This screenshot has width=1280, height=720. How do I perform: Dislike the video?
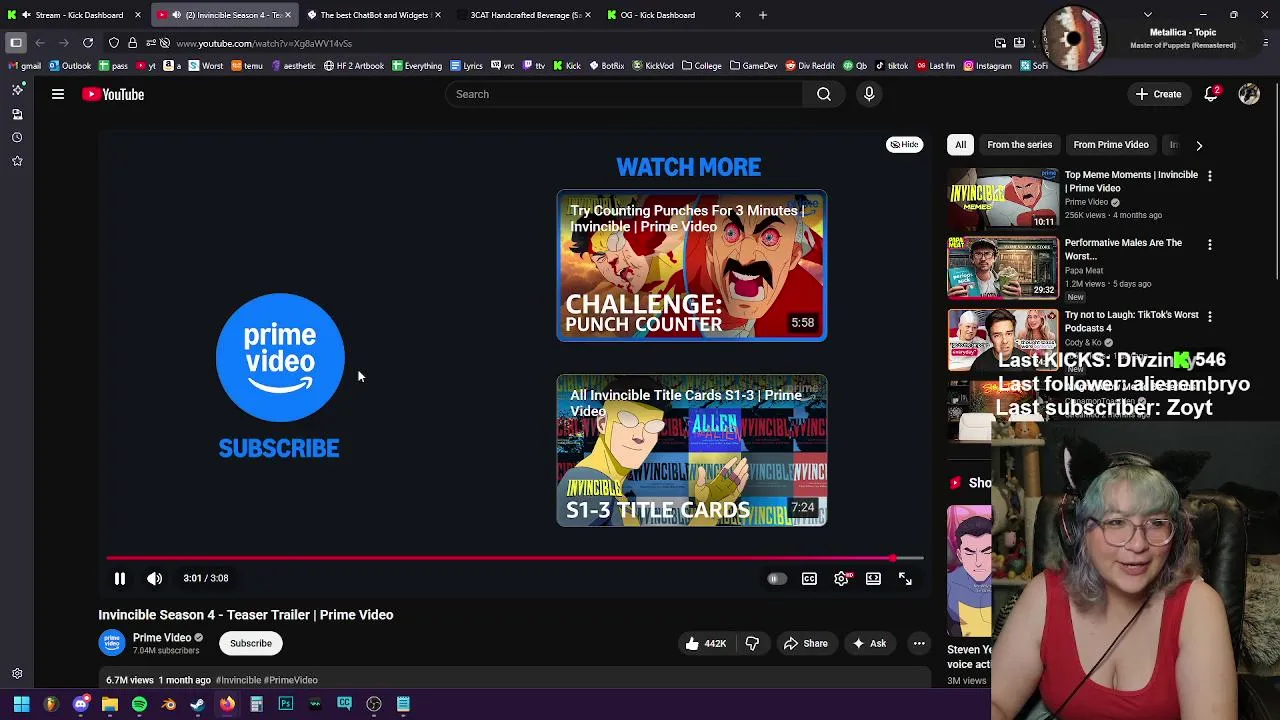753,644
